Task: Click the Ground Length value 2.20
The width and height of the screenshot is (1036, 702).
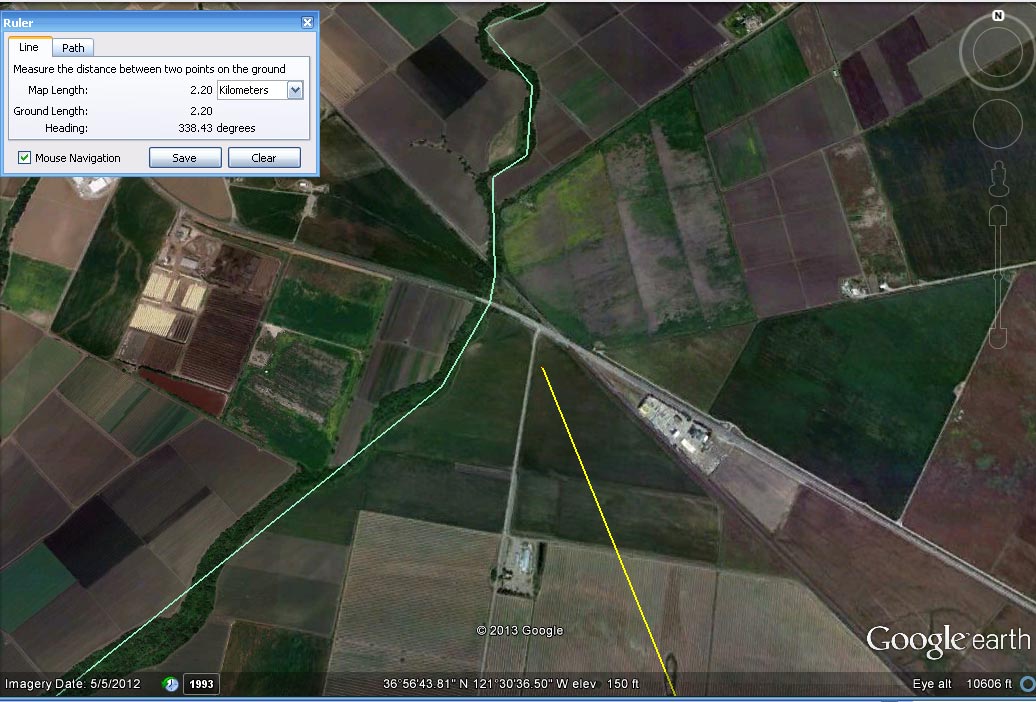Action: coord(201,111)
